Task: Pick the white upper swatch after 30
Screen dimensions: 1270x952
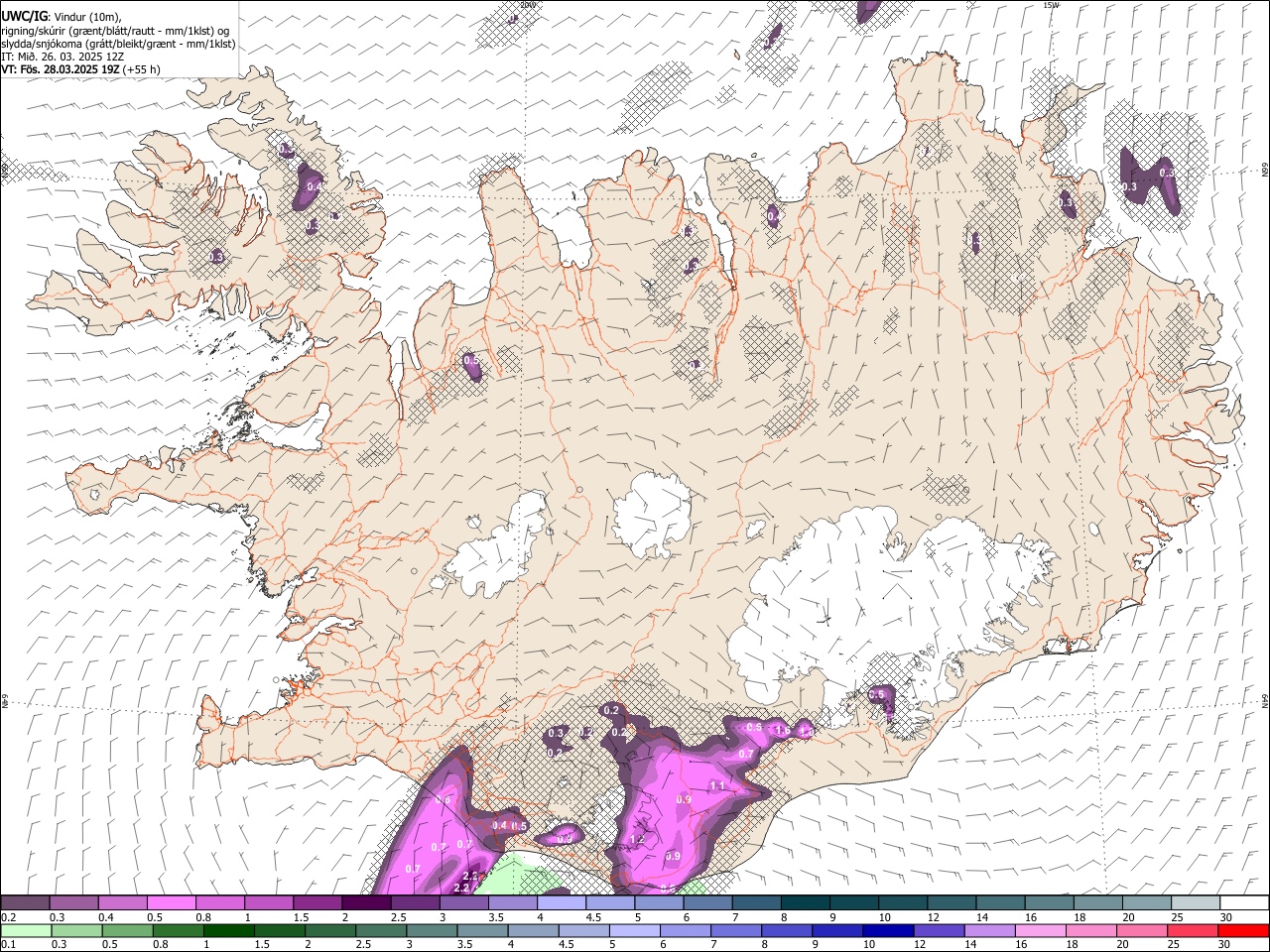Action: tap(1243, 903)
